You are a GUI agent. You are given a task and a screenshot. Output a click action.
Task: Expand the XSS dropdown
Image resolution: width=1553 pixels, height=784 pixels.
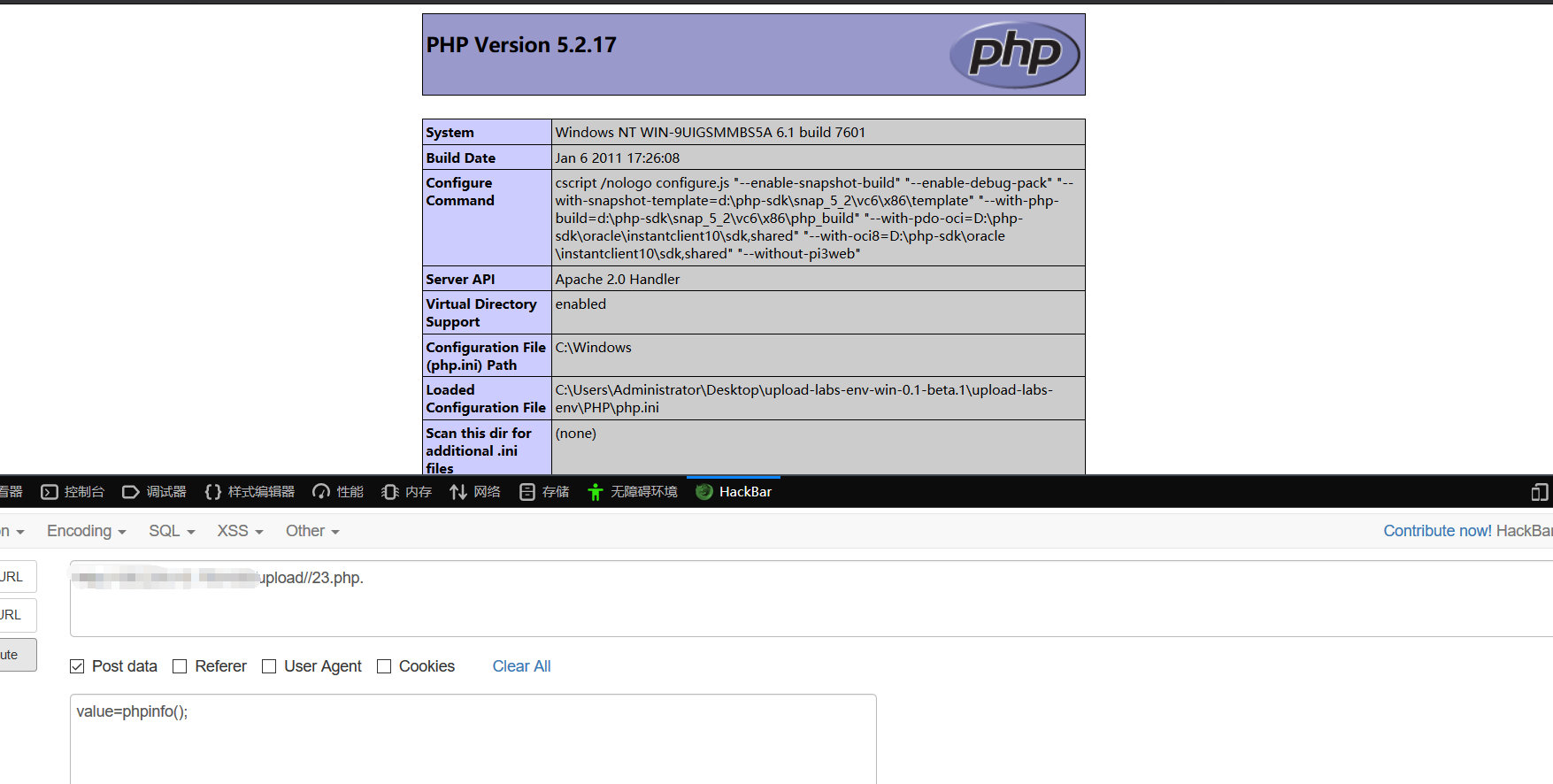point(241,531)
